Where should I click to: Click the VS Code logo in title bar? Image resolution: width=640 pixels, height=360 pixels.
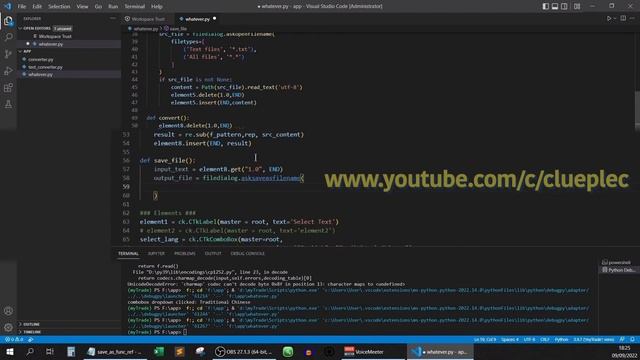[x=7, y=6]
